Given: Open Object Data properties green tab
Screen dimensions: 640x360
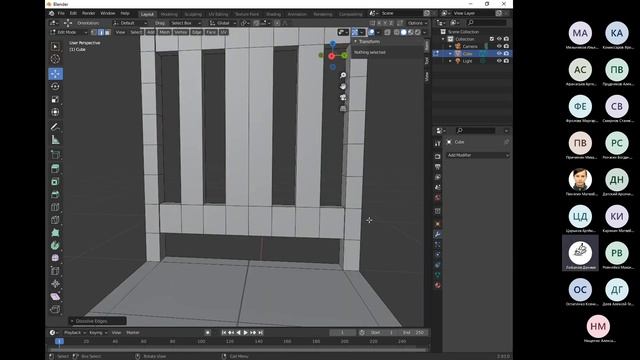Looking at the screenshot, I should (x=438, y=275).
